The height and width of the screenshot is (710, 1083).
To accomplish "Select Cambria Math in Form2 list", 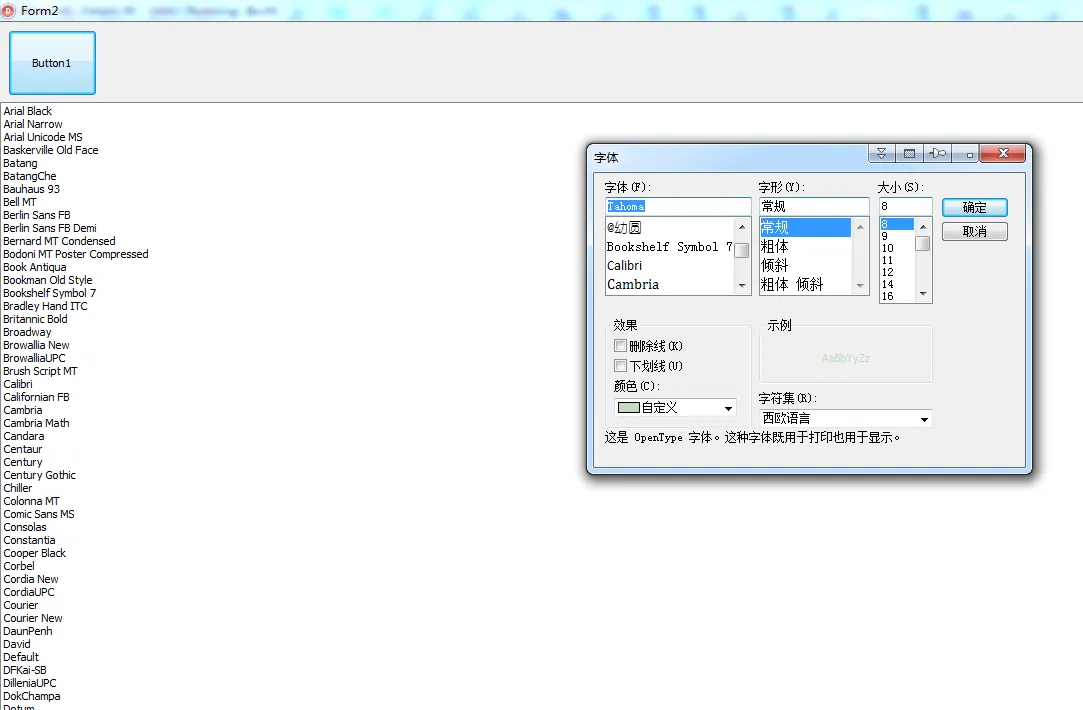I will (37, 423).
